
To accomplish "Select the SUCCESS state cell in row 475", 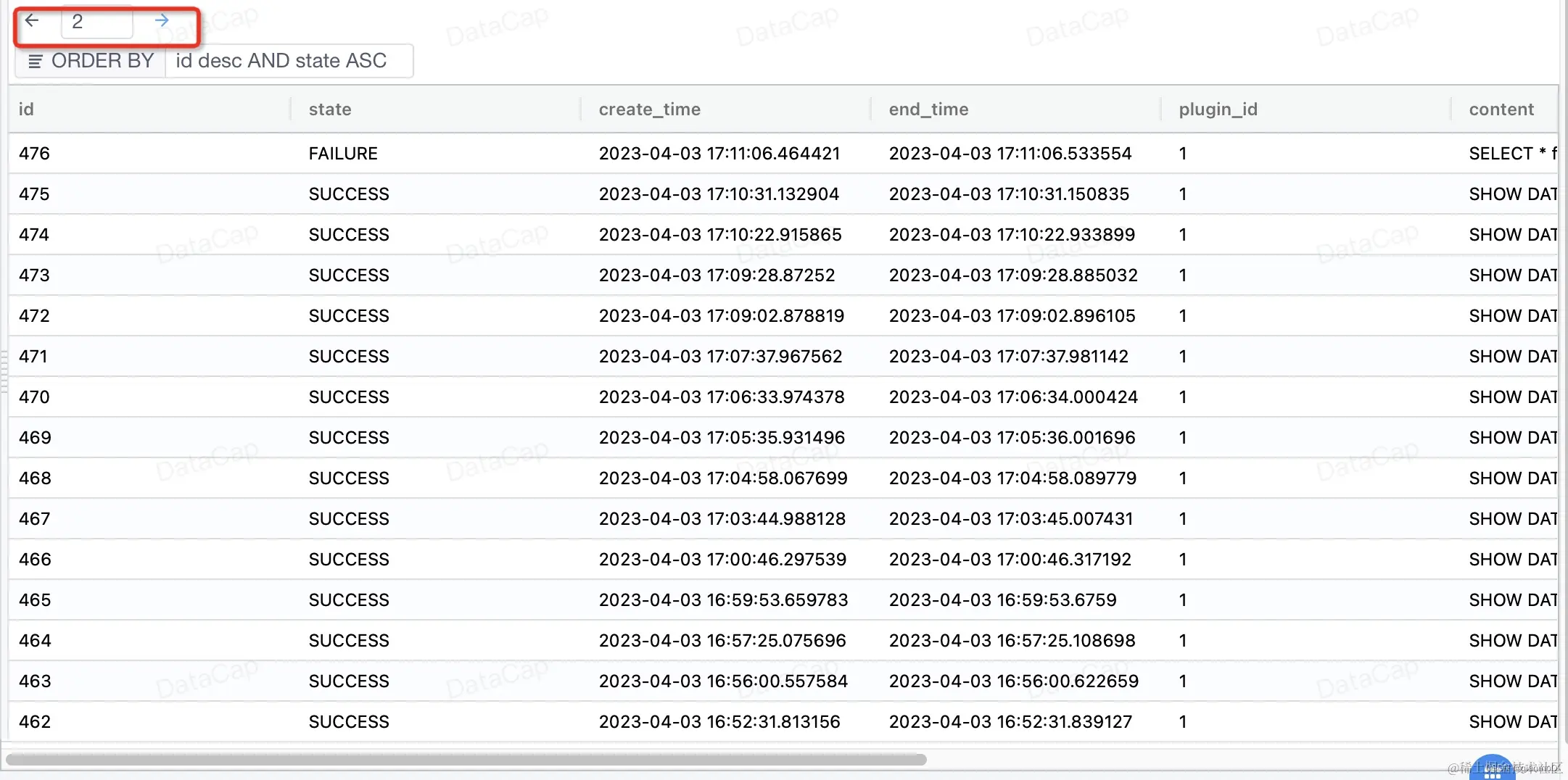I will point(349,194).
